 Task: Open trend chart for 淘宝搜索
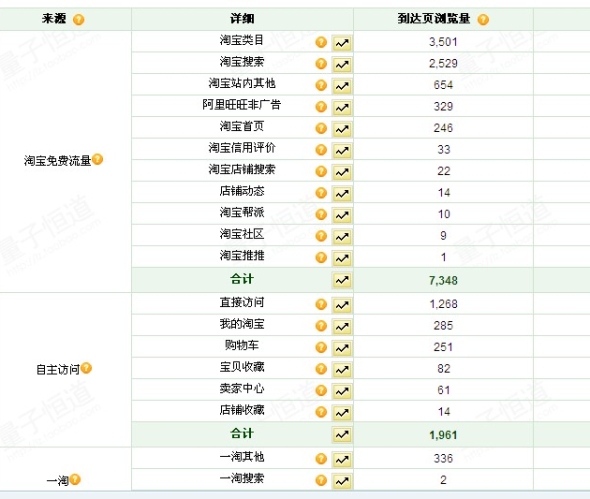click(x=342, y=65)
